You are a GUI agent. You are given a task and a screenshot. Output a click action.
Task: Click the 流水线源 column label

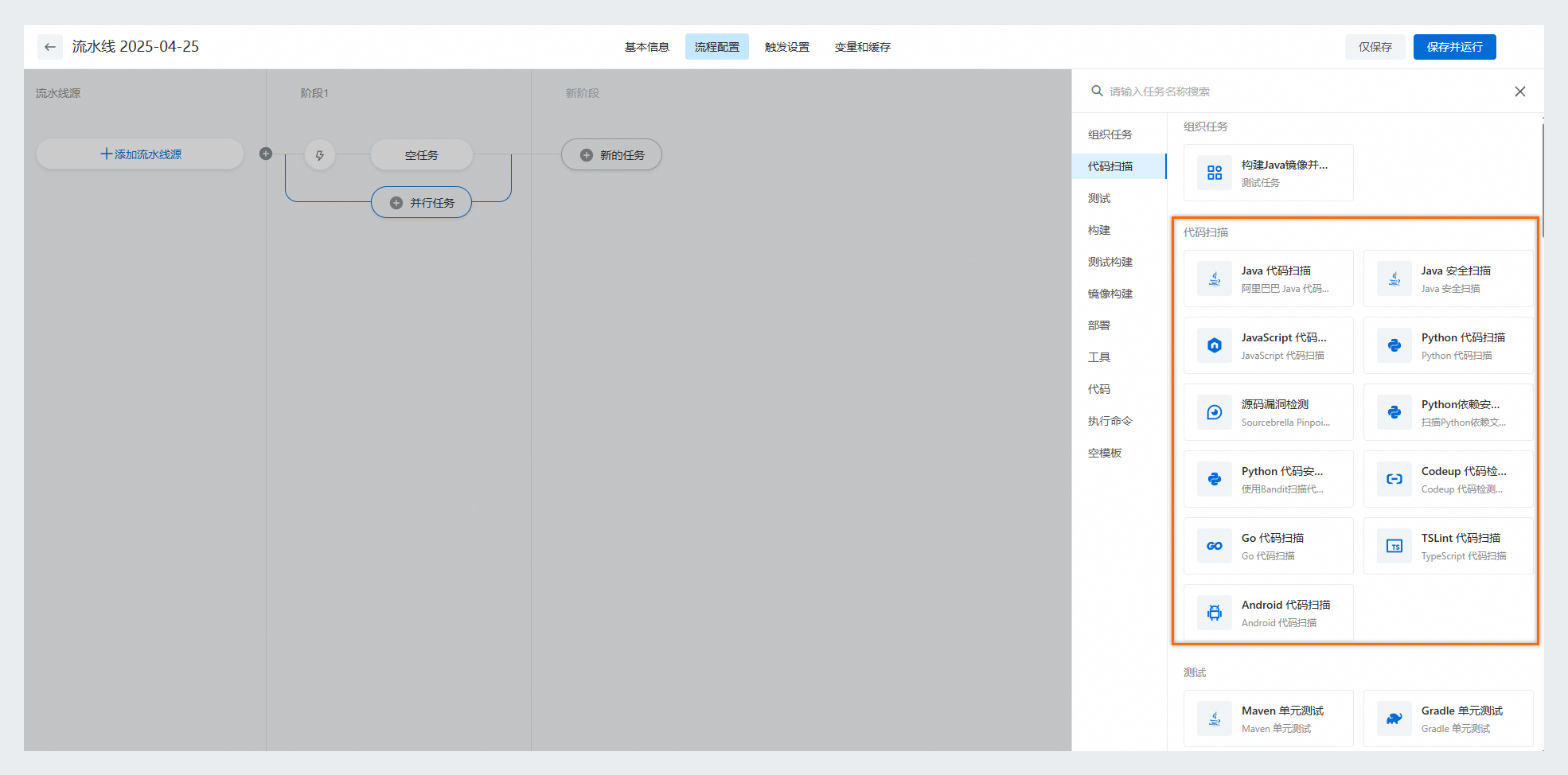click(x=58, y=93)
